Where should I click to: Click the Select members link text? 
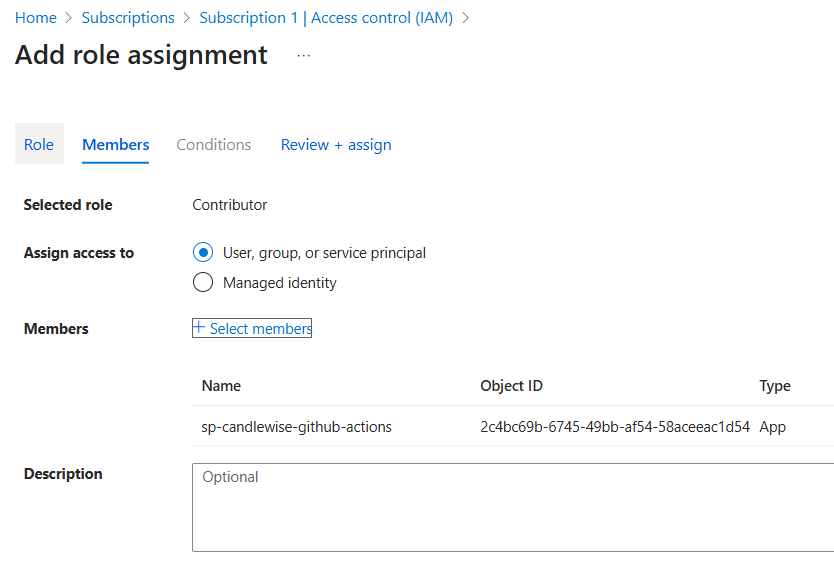pos(260,328)
